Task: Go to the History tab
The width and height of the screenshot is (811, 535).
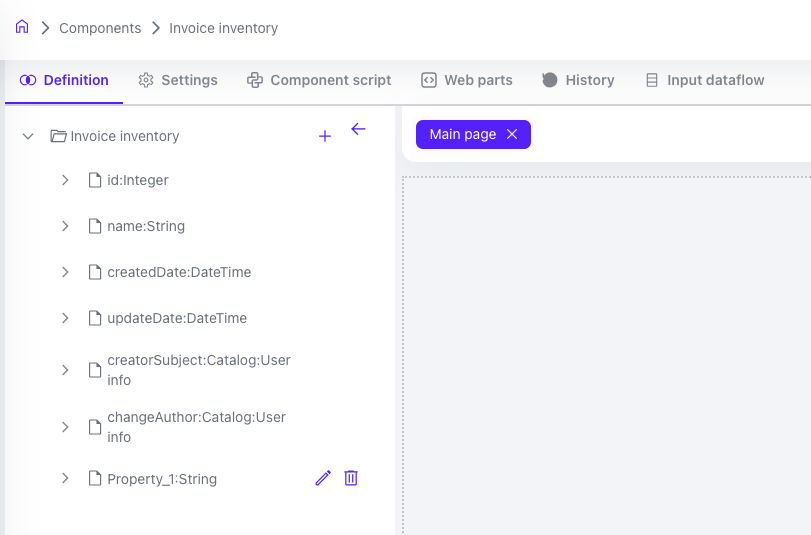Action: point(578,80)
